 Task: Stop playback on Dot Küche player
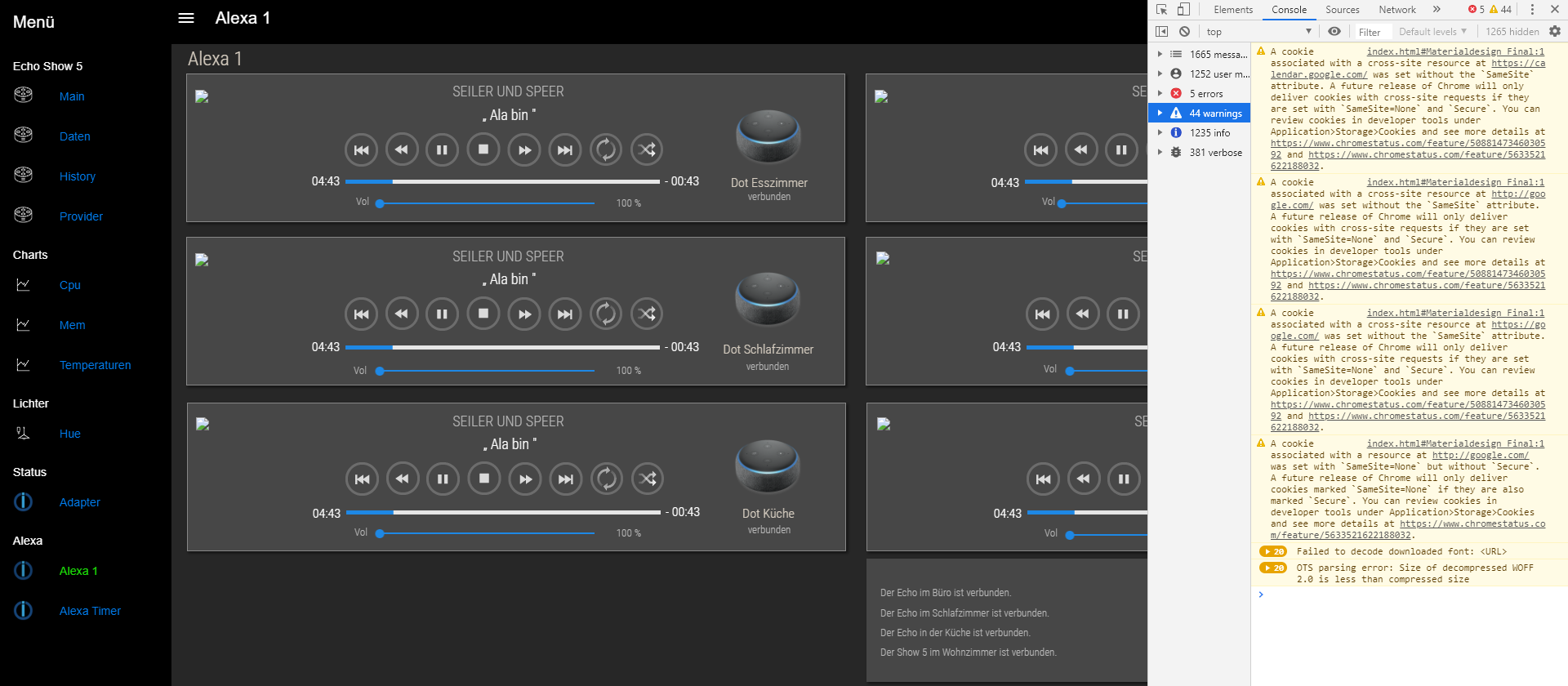pos(484,479)
